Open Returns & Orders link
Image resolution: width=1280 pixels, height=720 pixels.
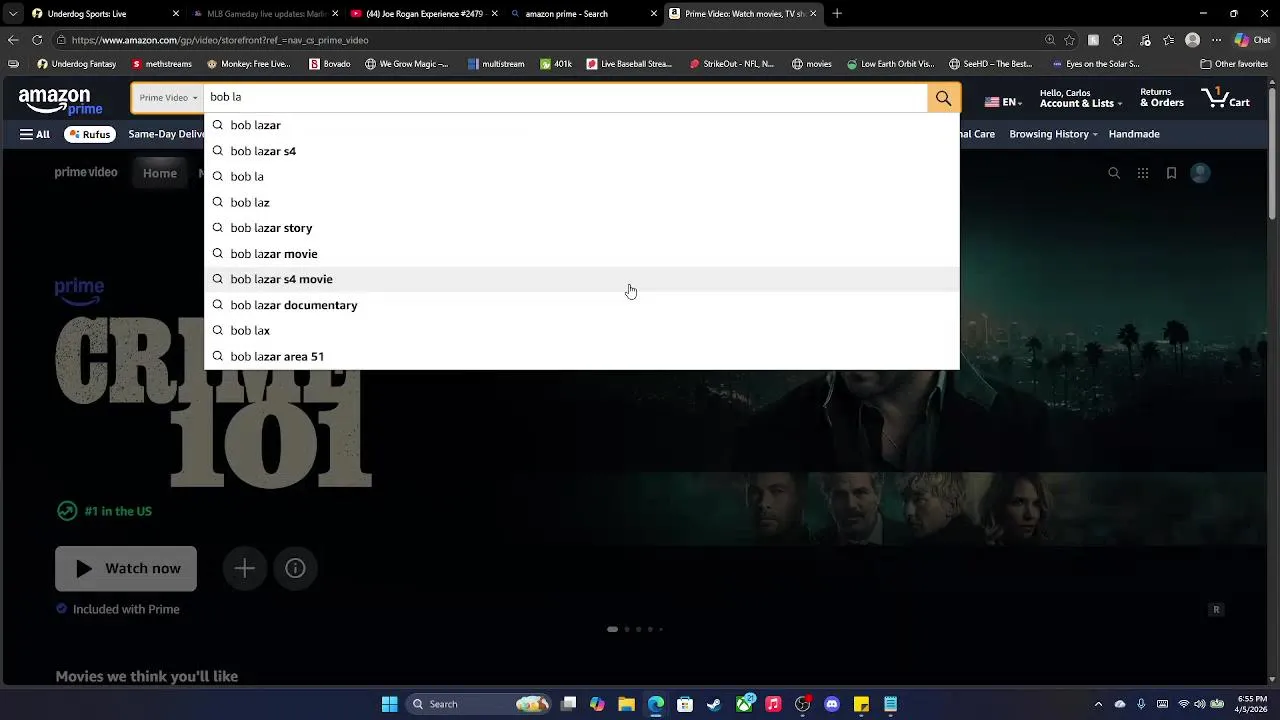[x=1162, y=98]
